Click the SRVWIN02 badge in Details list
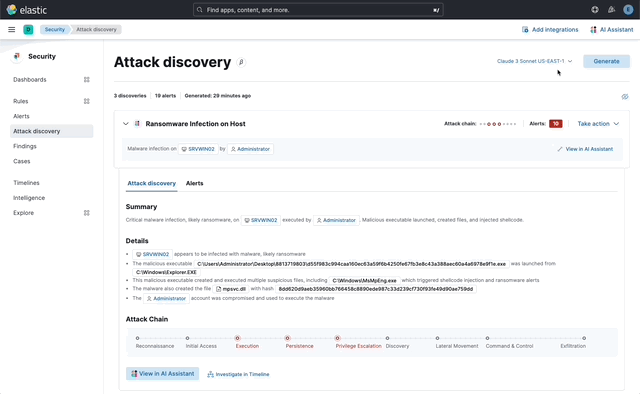 (x=152, y=254)
